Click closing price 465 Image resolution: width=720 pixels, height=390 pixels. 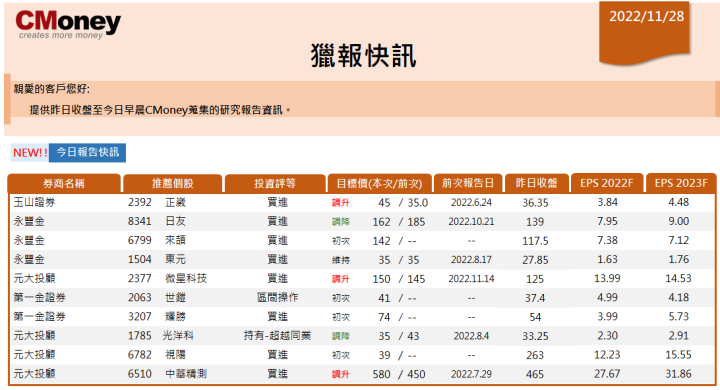click(x=535, y=374)
